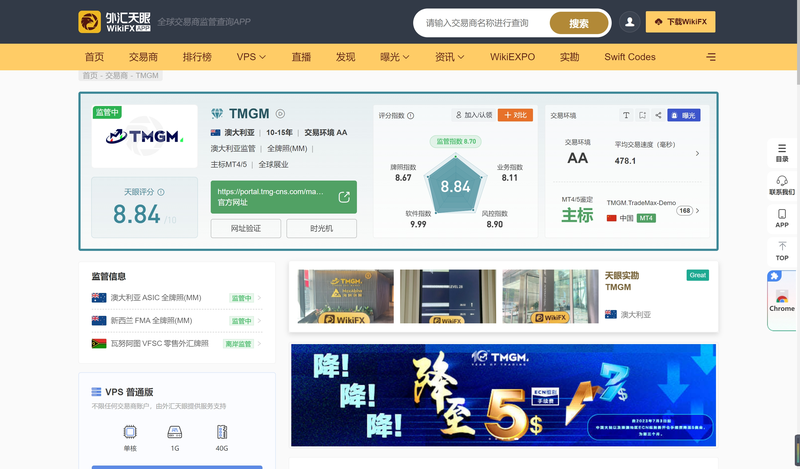Click the info icon beside 评分指数
This screenshot has width=800, height=469.
point(410,115)
